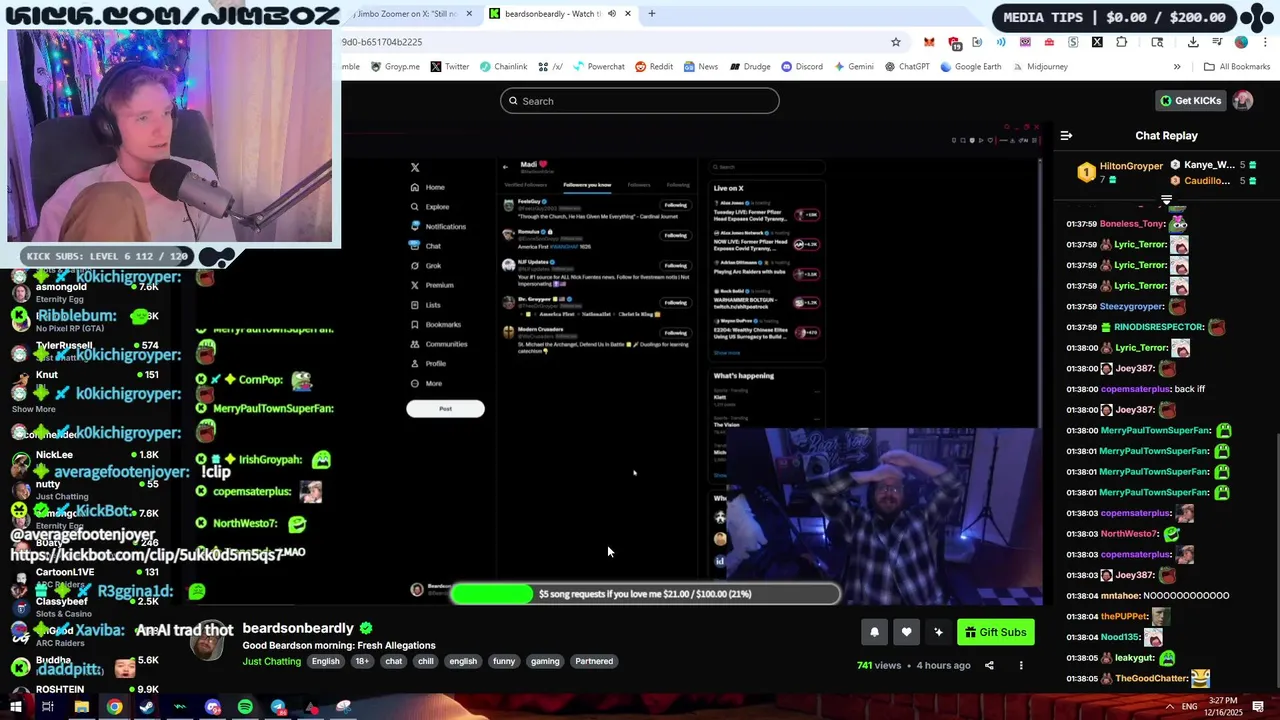Screen dimensions: 1280x720
Task: Click the Gift Subs button
Action: 995,632
